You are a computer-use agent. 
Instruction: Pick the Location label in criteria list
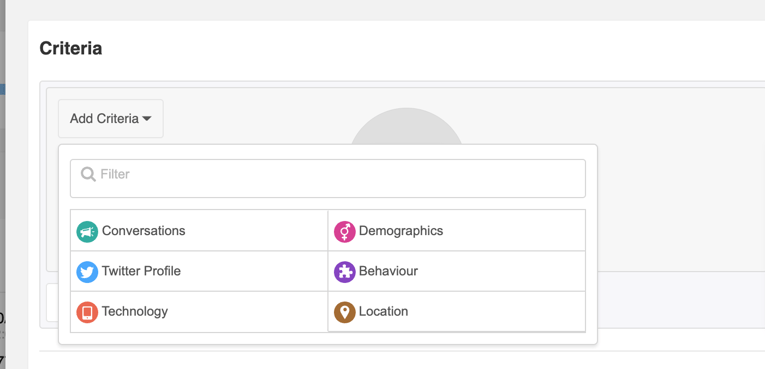[x=383, y=311]
